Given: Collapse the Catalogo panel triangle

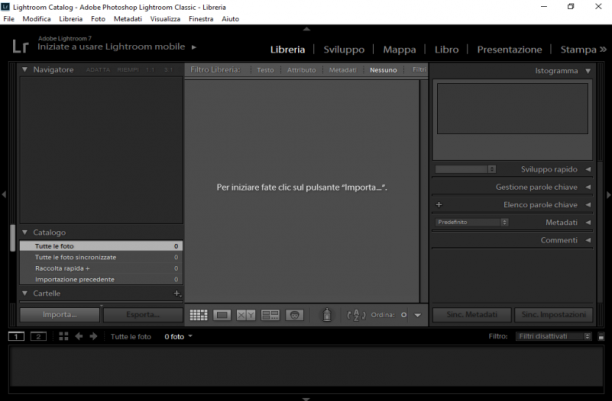Looking at the screenshot, I should (x=25, y=232).
